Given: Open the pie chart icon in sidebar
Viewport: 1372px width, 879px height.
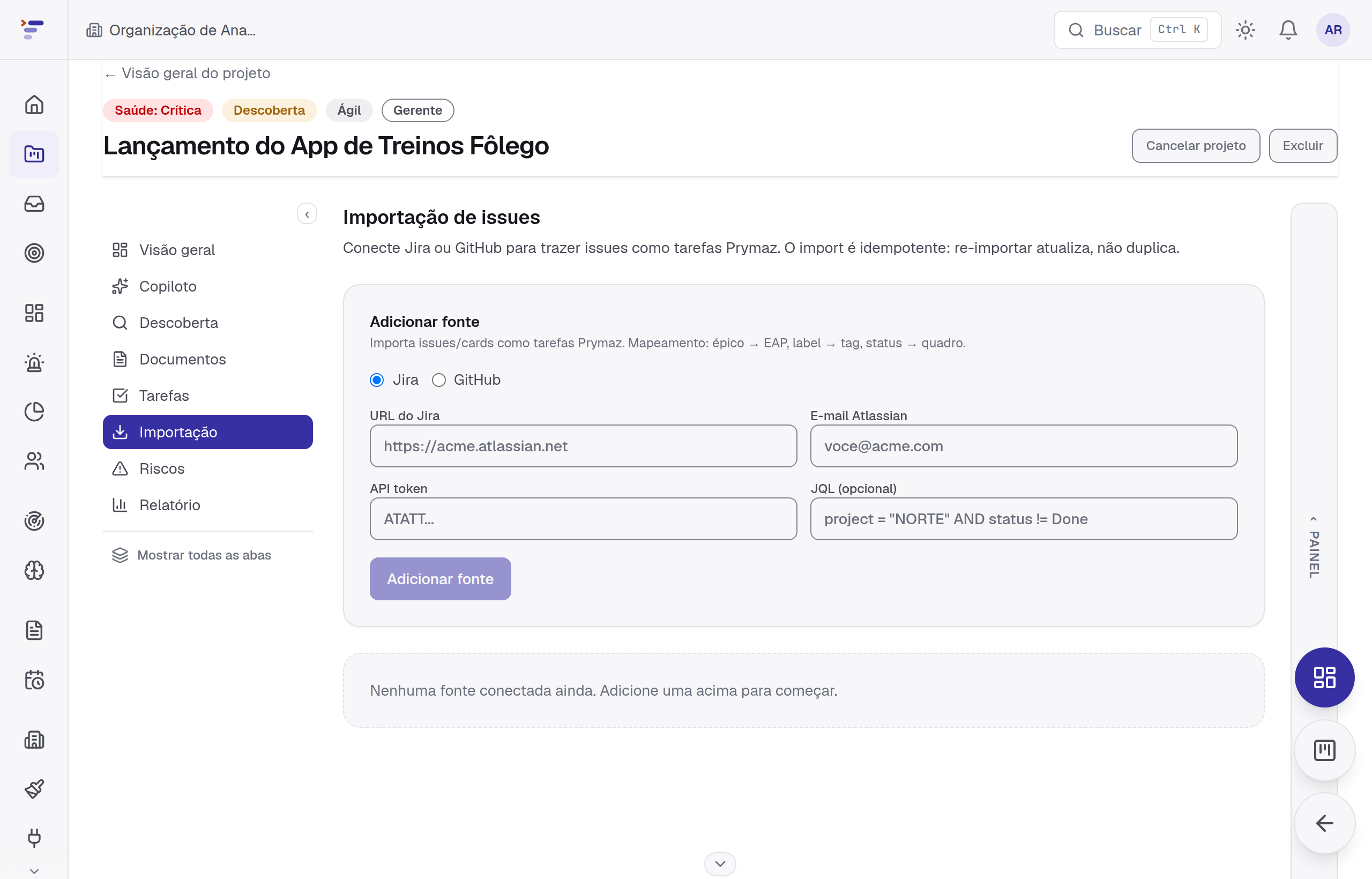Looking at the screenshot, I should pyautogui.click(x=34, y=412).
